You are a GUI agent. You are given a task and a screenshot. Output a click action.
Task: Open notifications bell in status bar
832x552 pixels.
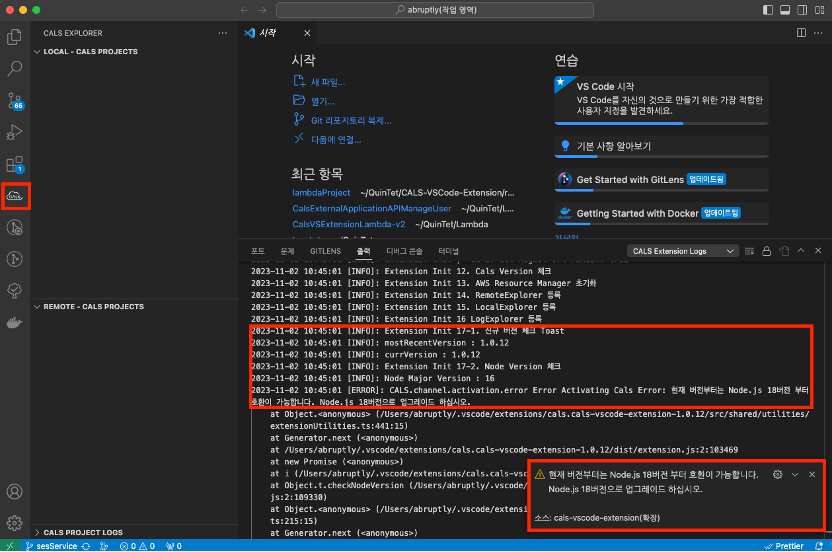pyautogui.click(x=819, y=546)
